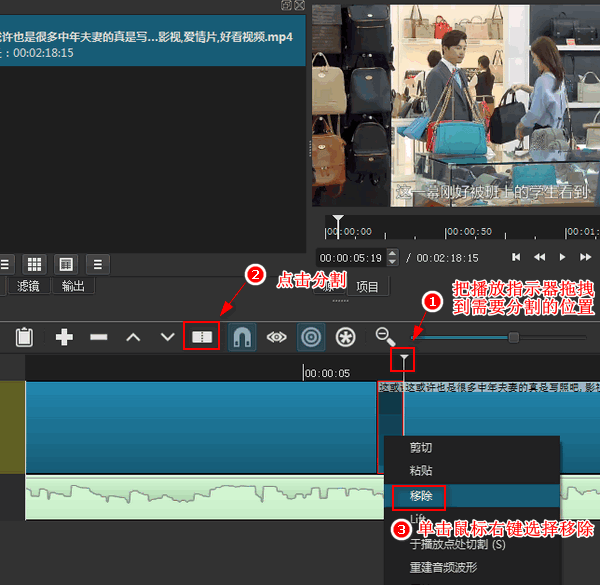Play the video in the preview
This screenshot has width=600, height=585.
562,257
